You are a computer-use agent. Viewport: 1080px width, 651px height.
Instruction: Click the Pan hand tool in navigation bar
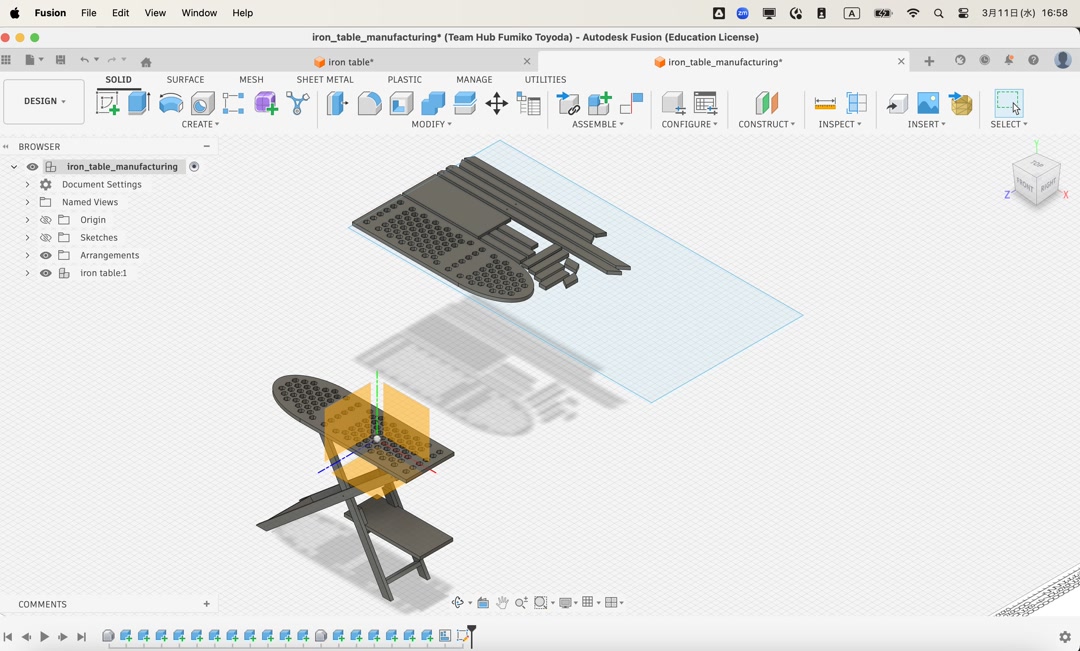[x=502, y=603]
